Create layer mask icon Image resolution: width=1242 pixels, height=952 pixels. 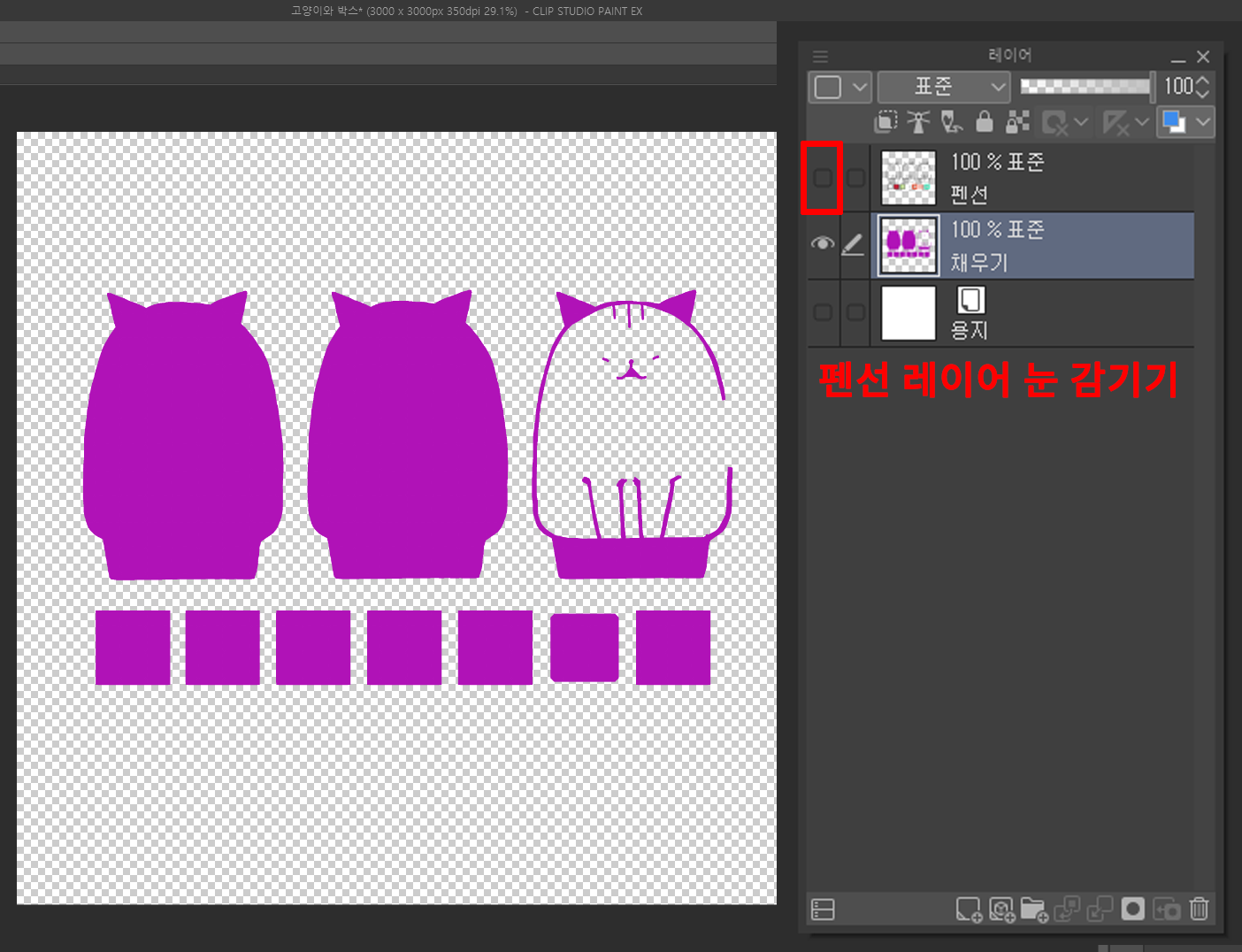tap(1132, 910)
